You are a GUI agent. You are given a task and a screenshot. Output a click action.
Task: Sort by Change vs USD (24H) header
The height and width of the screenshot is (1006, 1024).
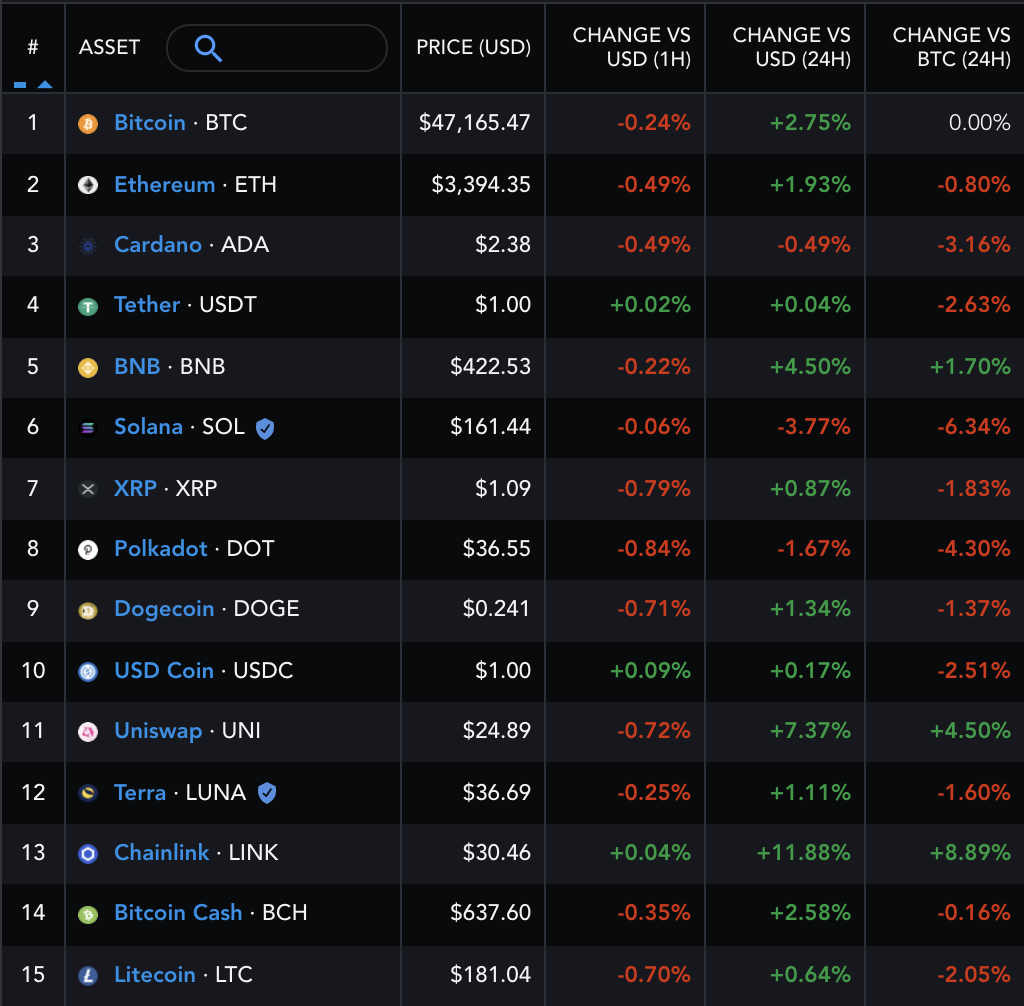click(x=791, y=47)
